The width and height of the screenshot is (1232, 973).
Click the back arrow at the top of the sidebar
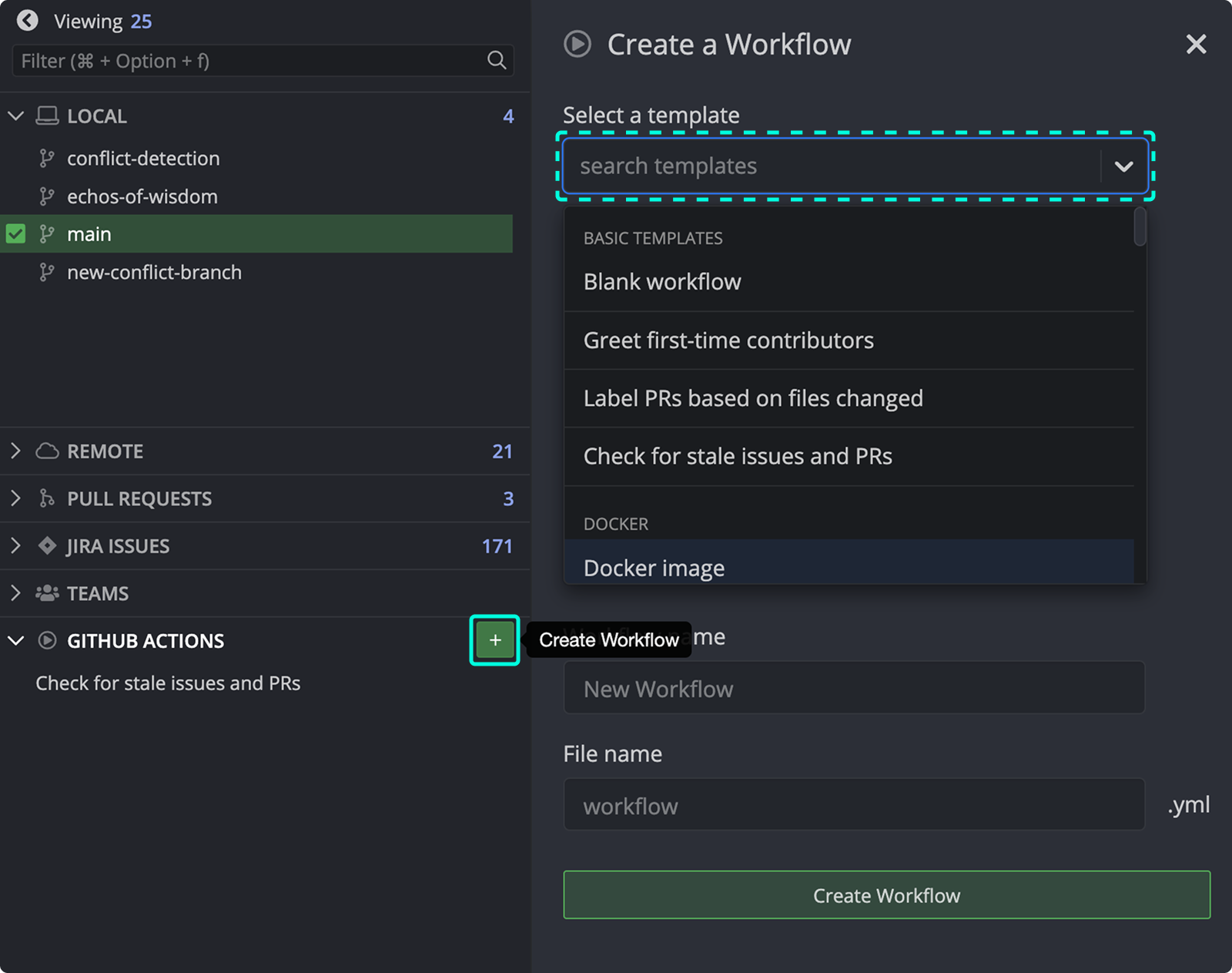pos(28,20)
